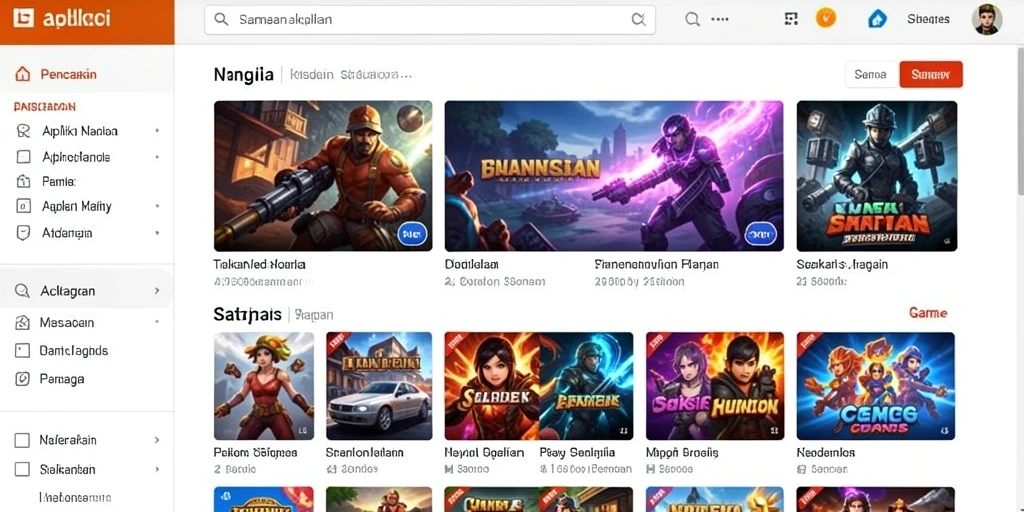Expand the Acltagan sidebar chevron
1024x512 pixels.
[157, 291]
